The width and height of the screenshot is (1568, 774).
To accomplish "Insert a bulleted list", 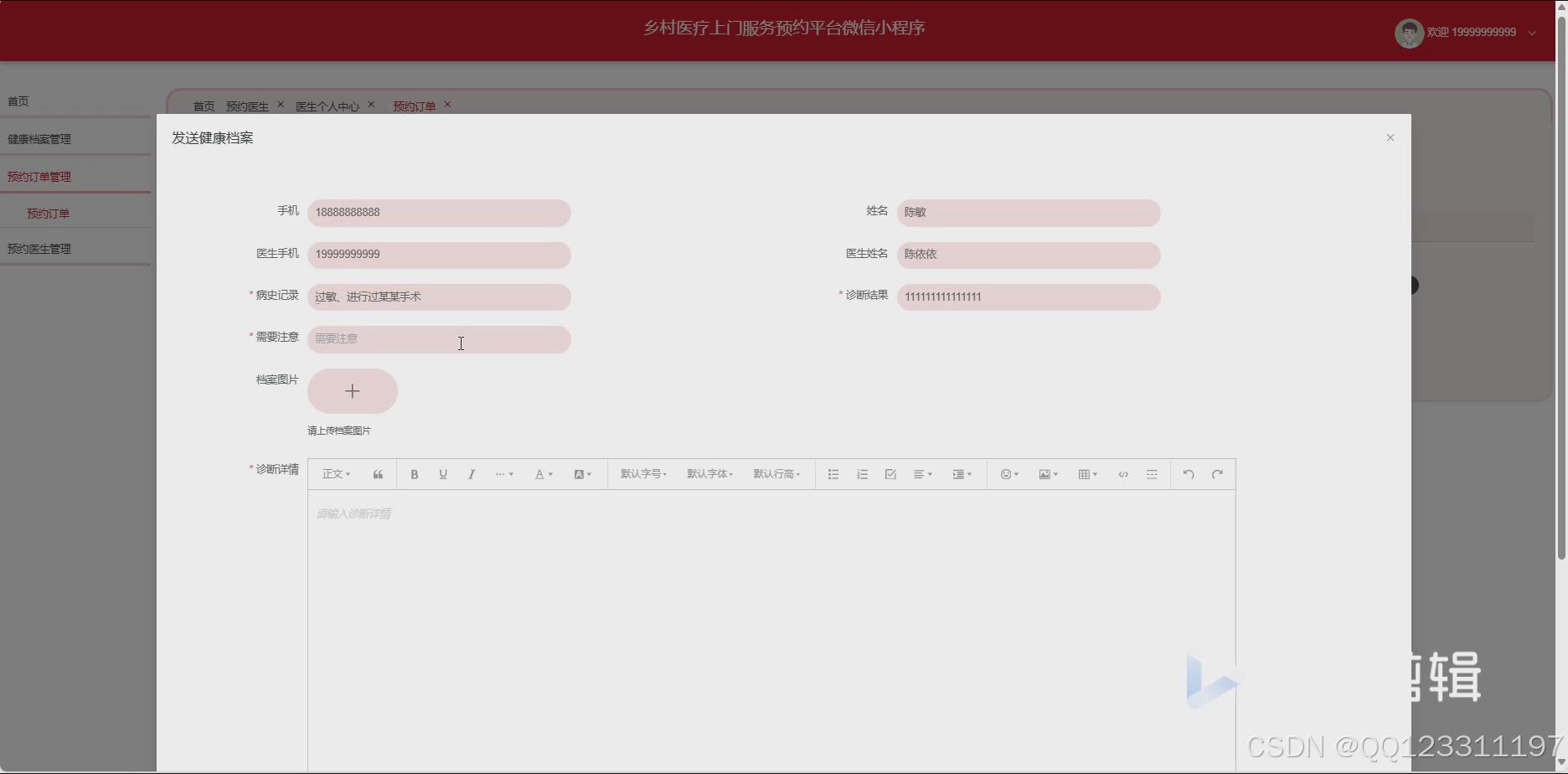I will (833, 474).
